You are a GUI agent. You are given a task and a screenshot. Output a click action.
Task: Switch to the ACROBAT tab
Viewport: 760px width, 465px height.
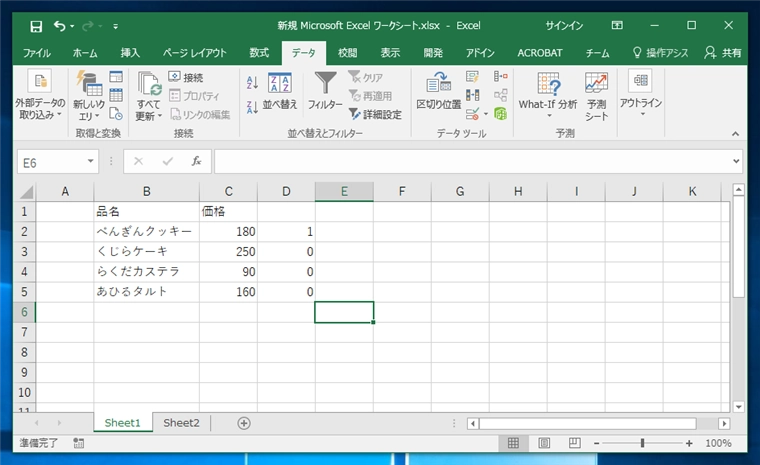pyautogui.click(x=539, y=53)
